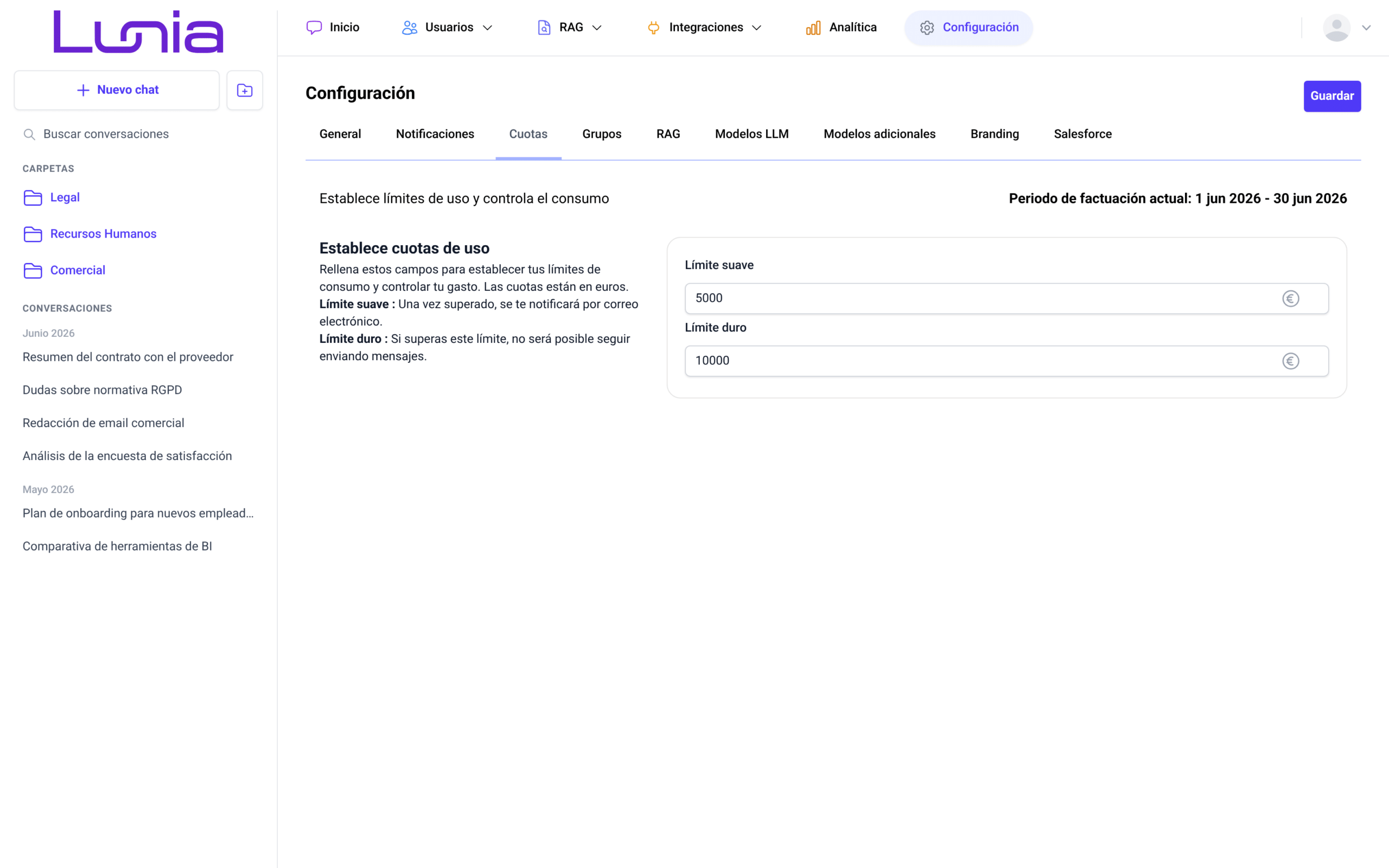The height and width of the screenshot is (868, 1389).
Task: Focus the Límite duro input field
Action: tap(1006, 361)
